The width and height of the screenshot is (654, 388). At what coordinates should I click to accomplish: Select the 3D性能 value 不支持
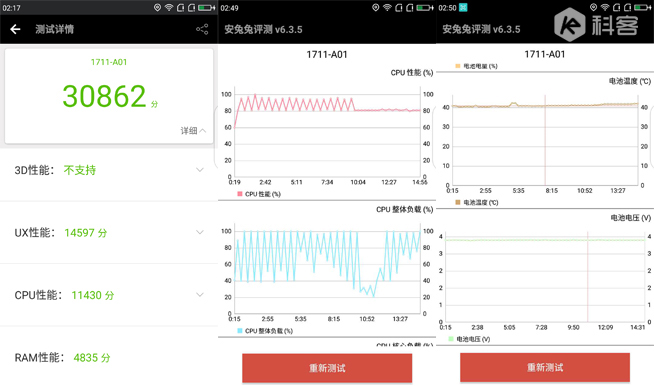click(80, 170)
